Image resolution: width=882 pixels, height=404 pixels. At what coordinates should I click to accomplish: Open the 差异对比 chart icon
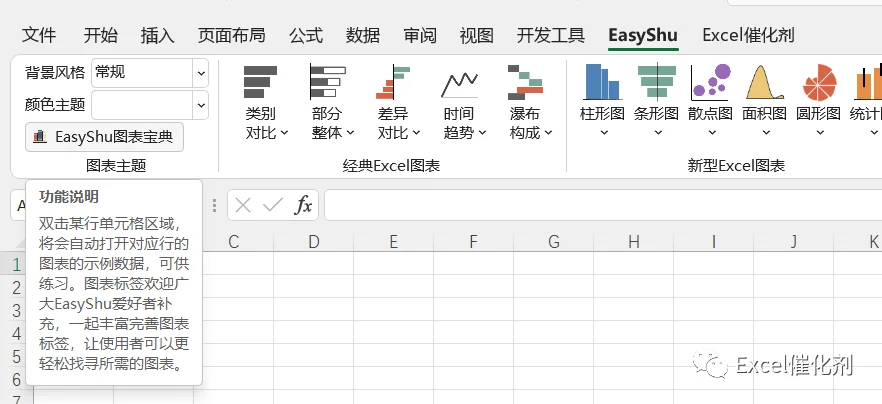tap(393, 82)
